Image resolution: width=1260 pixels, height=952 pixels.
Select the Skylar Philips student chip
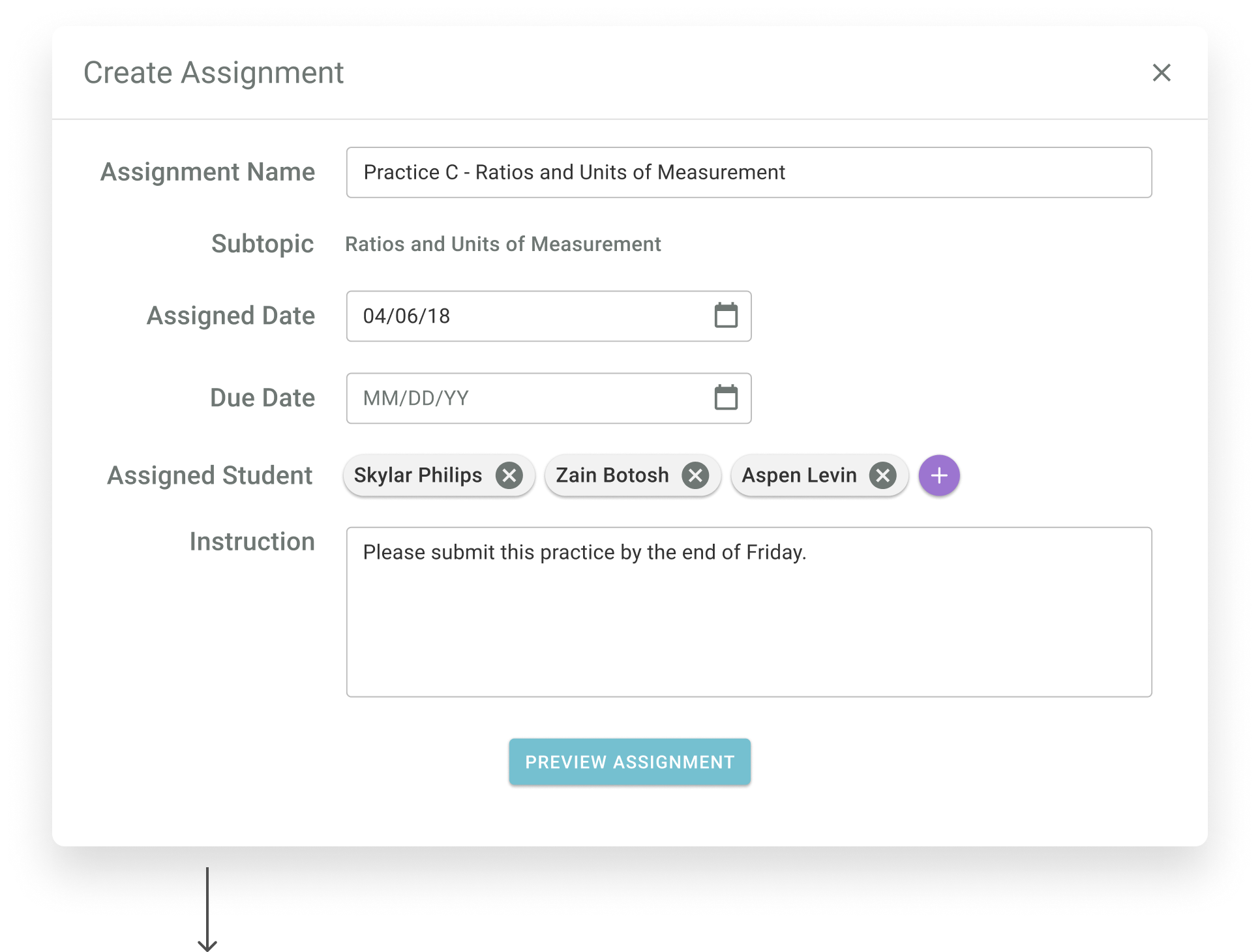tap(418, 475)
